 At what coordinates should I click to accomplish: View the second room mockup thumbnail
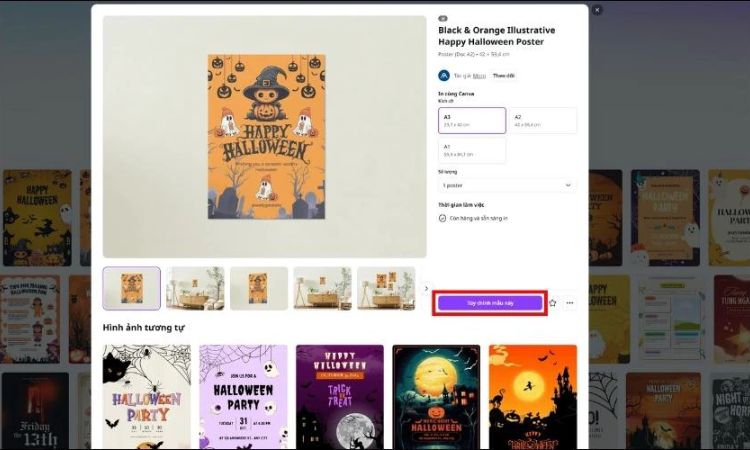(x=195, y=288)
